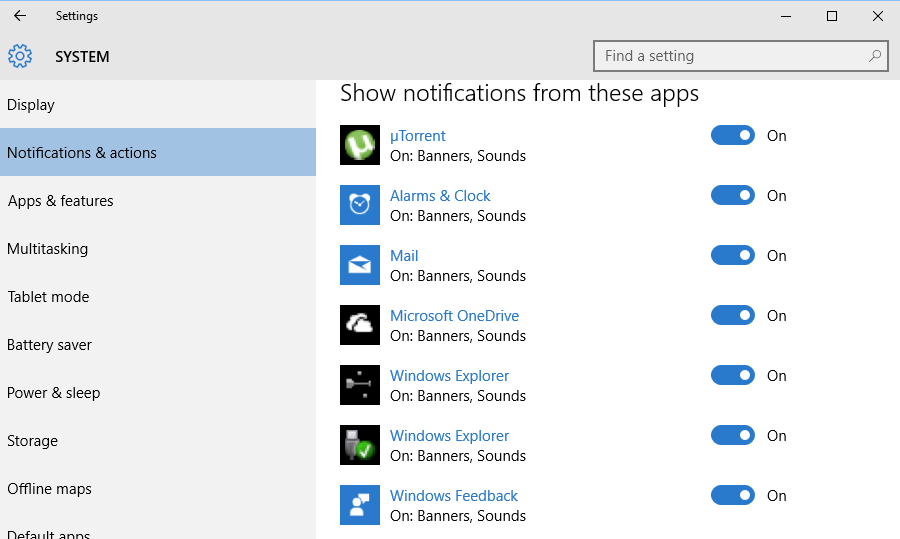Click the Alarms & Clock icon
The width and height of the screenshot is (900, 539).
click(360, 205)
